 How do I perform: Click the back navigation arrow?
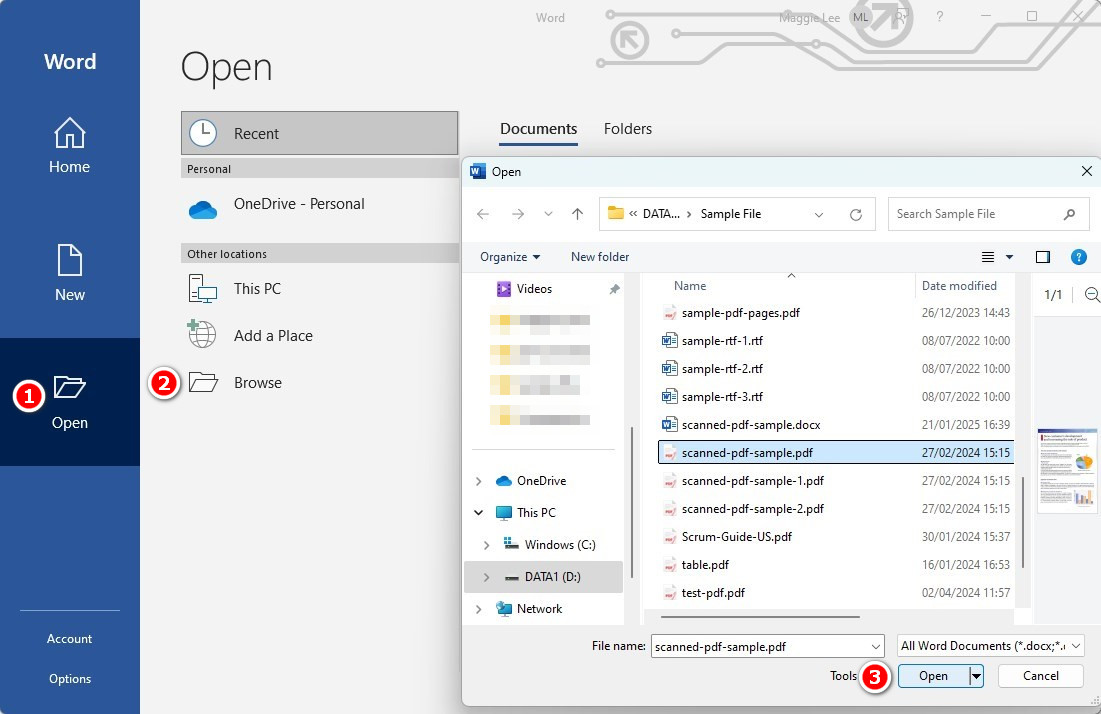click(483, 214)
